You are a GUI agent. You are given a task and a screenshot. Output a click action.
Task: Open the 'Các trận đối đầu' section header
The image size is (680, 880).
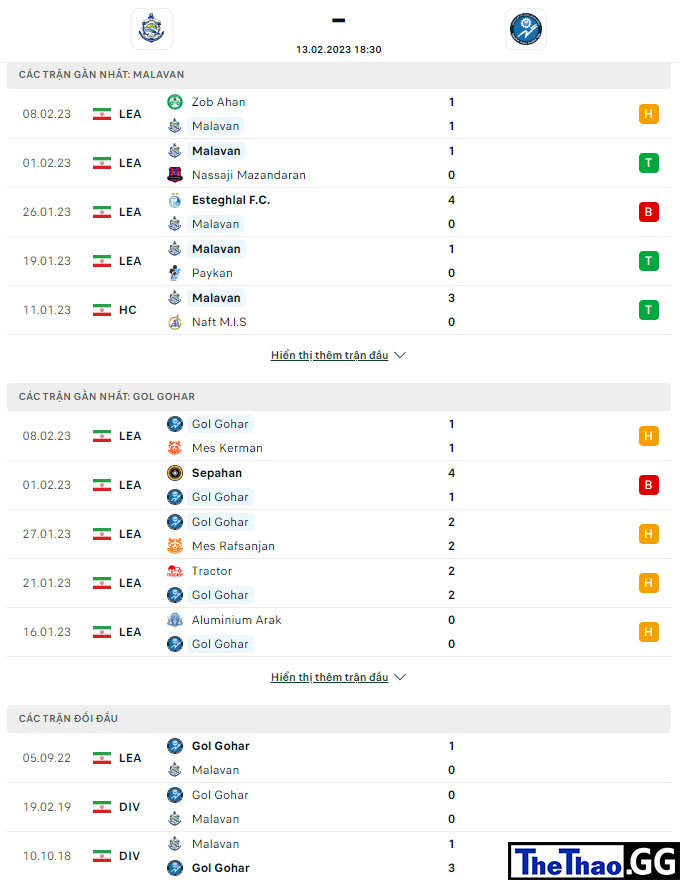tap(339, 719)
